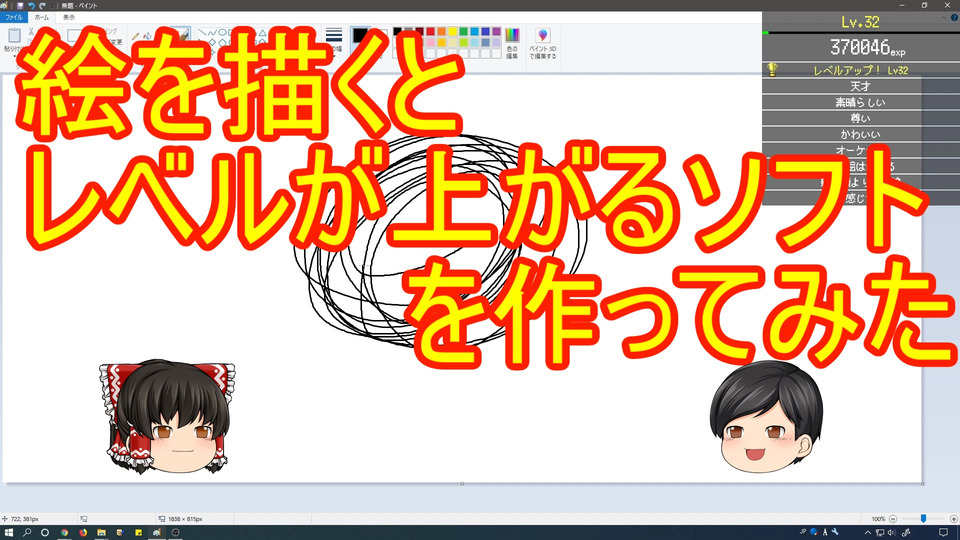960x540 pixels.
Task: Click the 素晴らしい praise row
Action: (x=861, y=102)
